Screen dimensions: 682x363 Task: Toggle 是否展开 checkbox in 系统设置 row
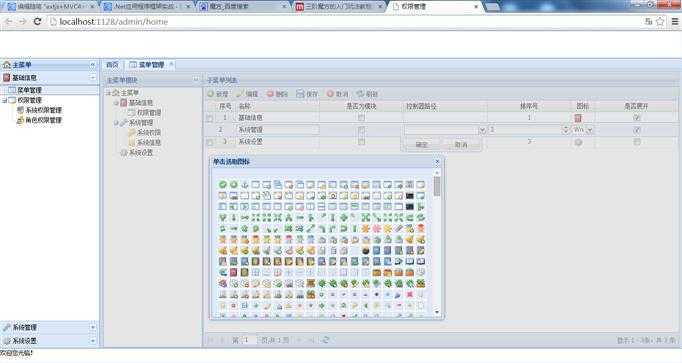(x=637, y=142)
